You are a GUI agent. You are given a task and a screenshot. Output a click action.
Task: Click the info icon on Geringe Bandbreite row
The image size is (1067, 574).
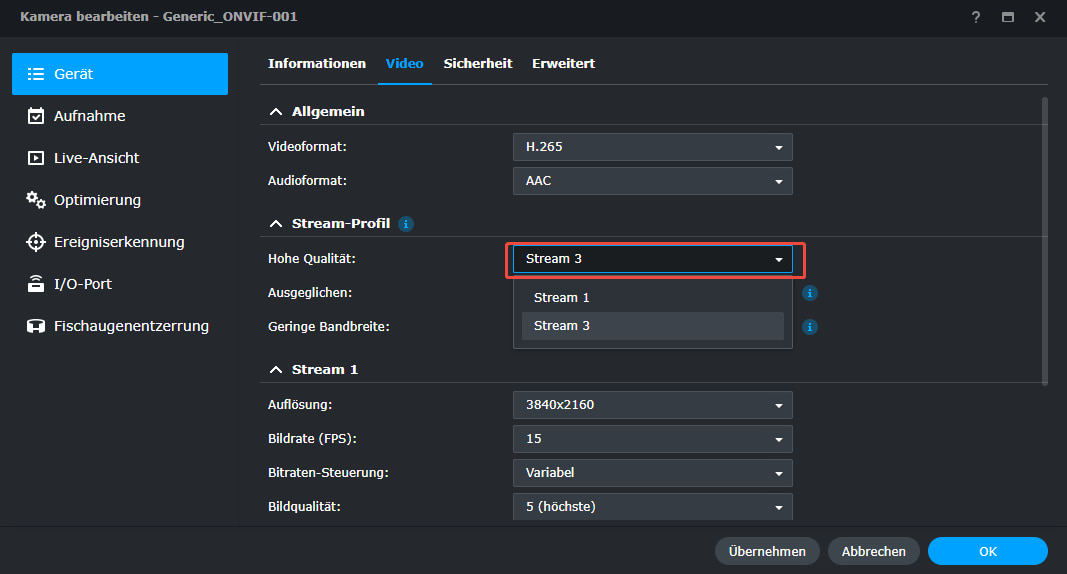click(809, 327)
